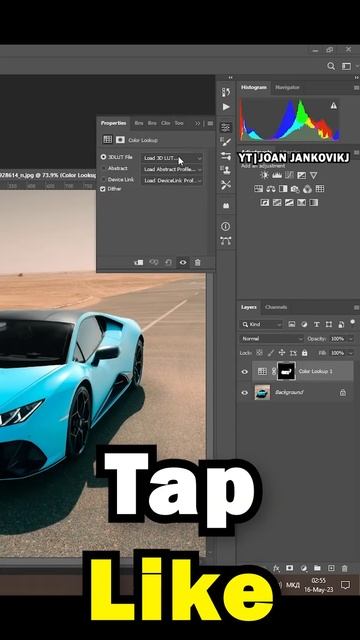Select the Layers tab
360x640 pixels.
coord(249,307)
